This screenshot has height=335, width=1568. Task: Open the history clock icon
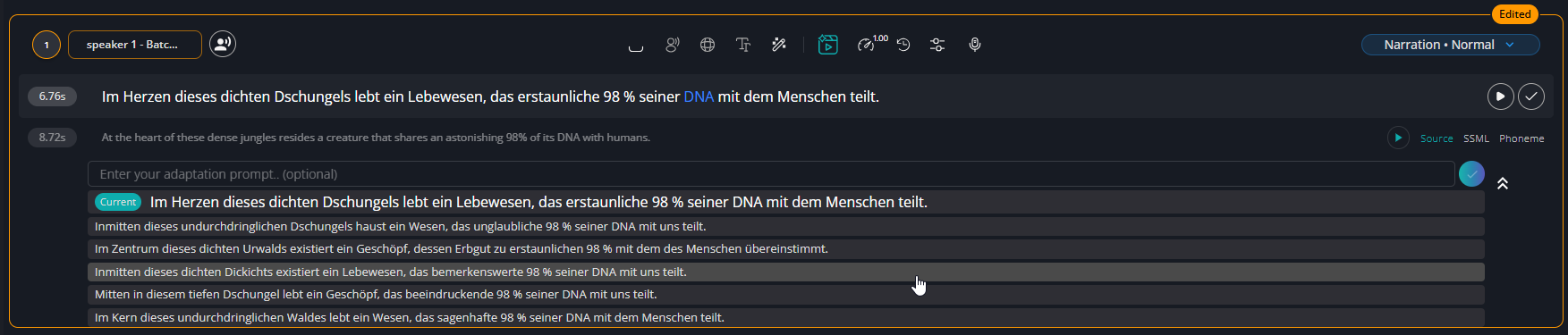point(903,45)
